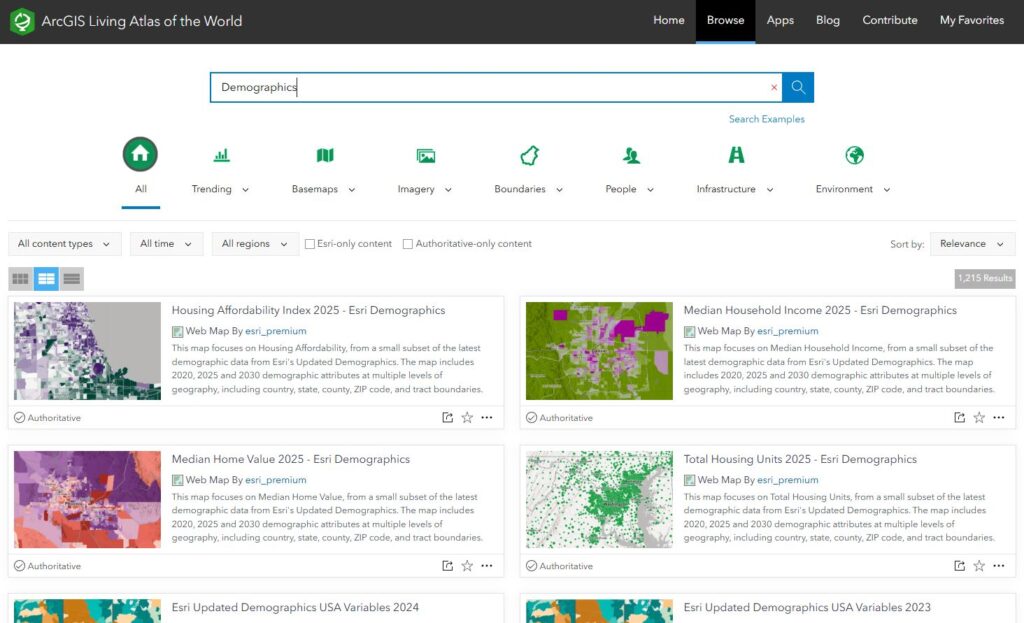Open Median Household Income item in viewer

pos(960,418)
